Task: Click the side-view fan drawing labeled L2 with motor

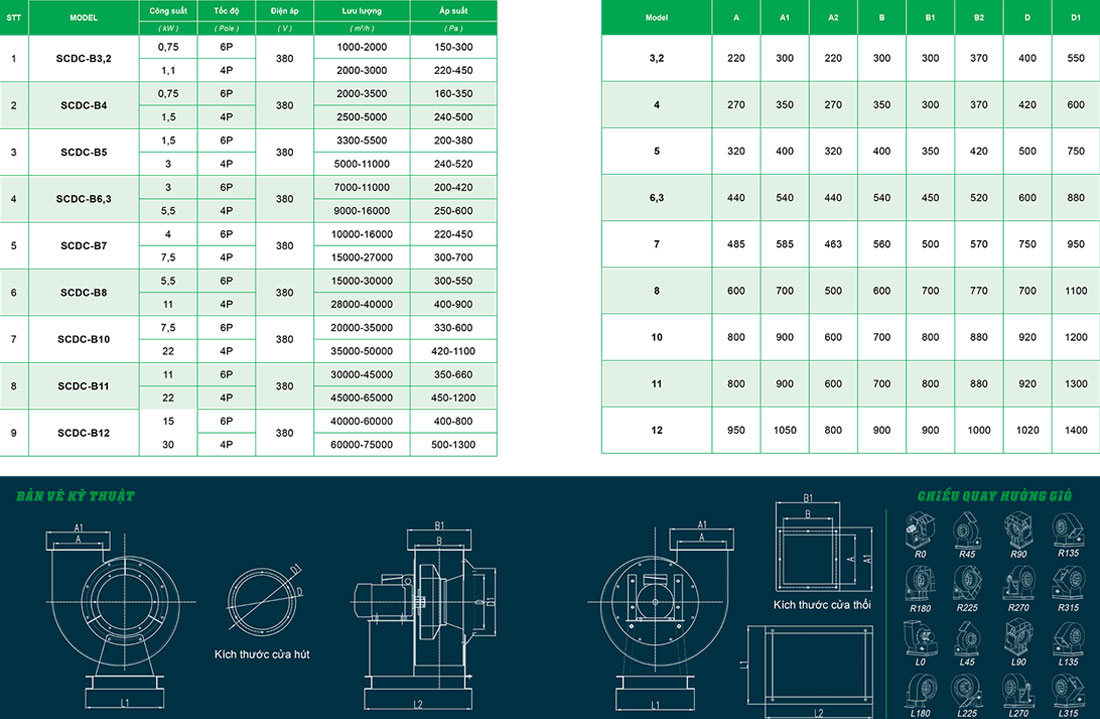Action: pyautogui.click(x=423, y=615)
